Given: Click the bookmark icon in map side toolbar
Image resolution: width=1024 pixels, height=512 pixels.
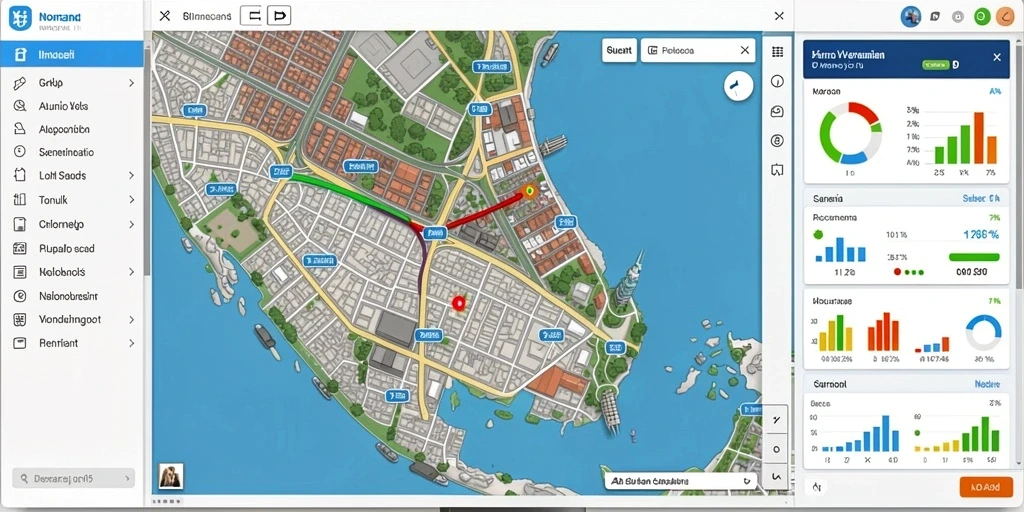Looking at the screenshot, I should coord(777,170).
